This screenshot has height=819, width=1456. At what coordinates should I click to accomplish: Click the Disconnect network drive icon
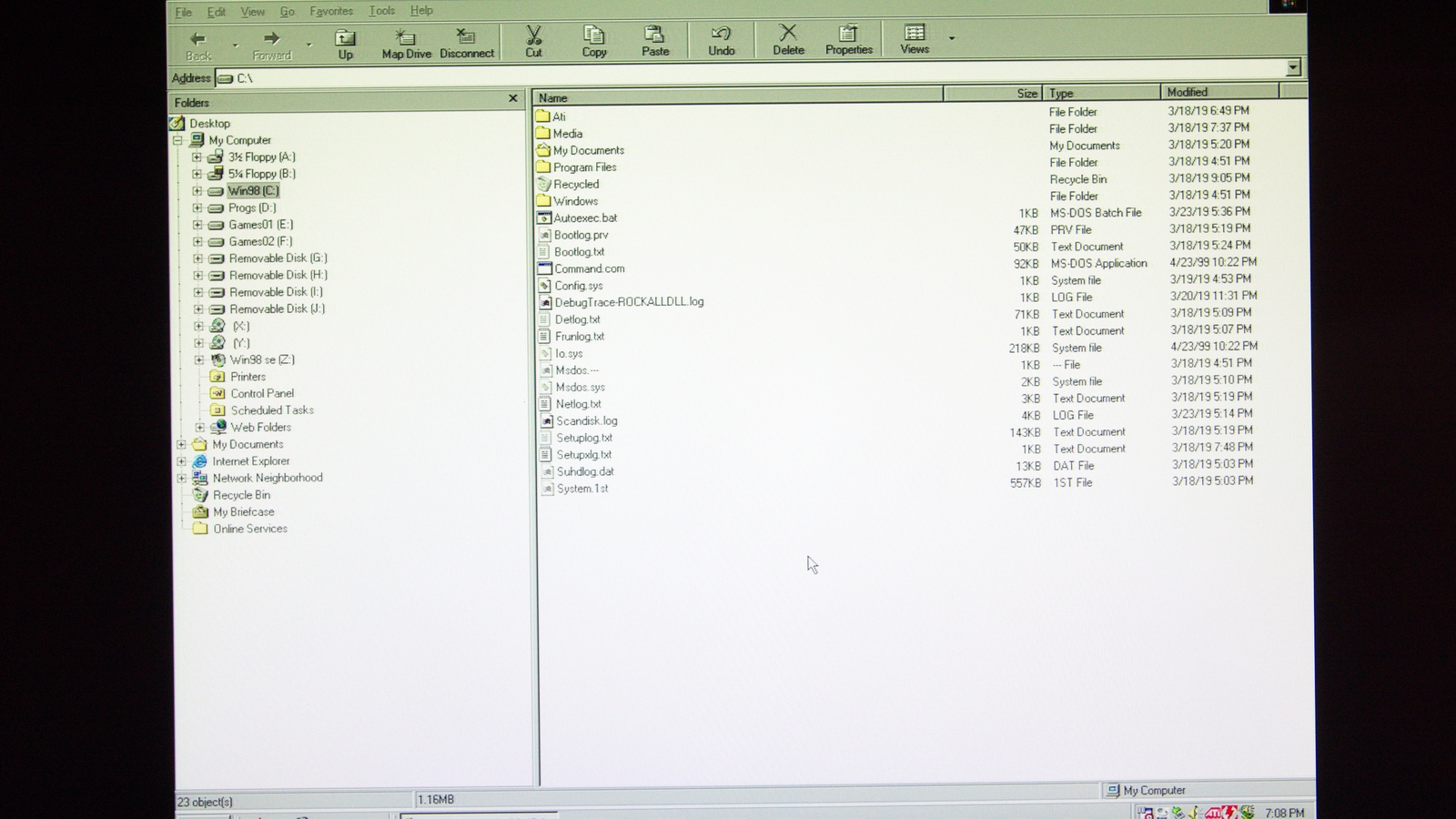click(466, 36)
